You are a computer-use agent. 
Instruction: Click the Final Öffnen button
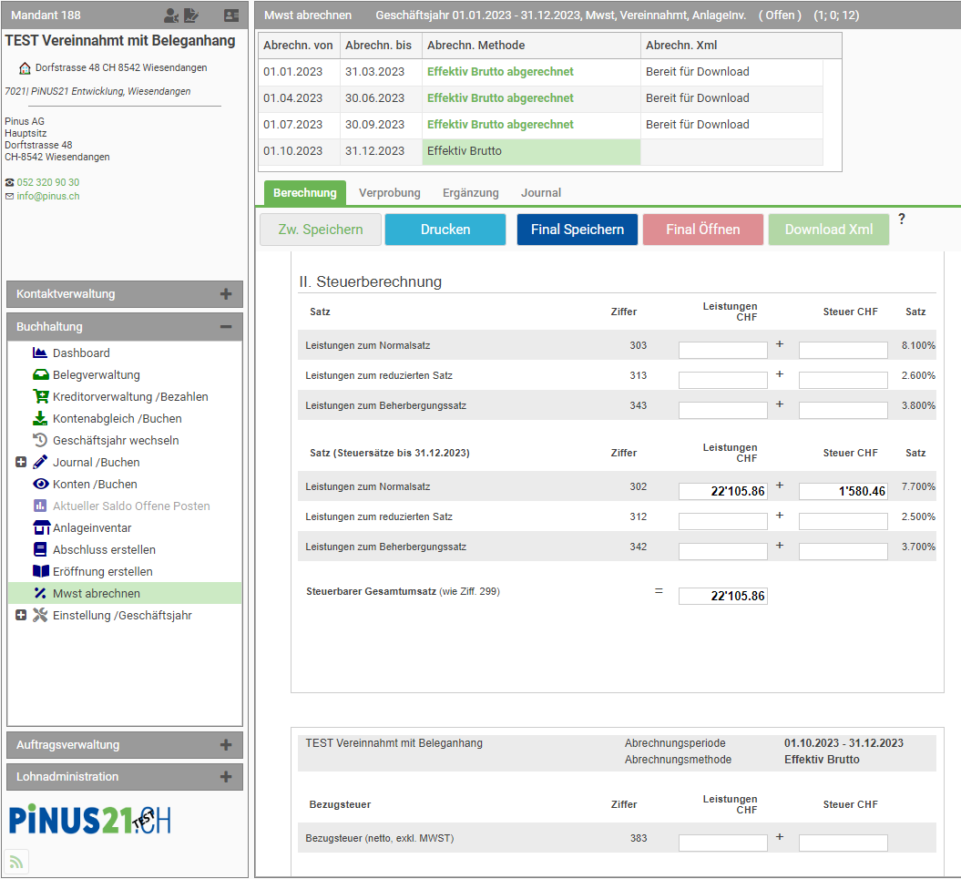pos(703,229)
